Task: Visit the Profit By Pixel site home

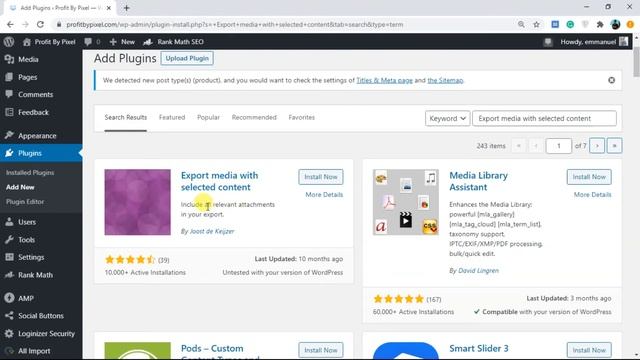Action: 49,42
